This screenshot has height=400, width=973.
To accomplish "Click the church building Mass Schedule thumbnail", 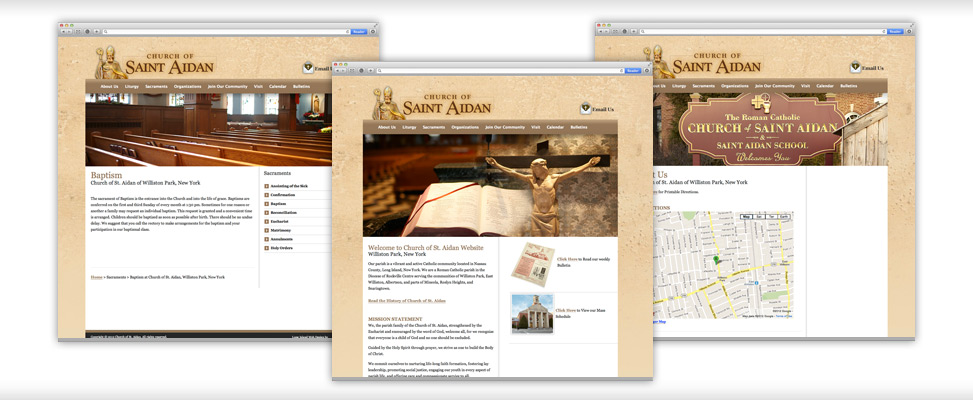I will pyautogui.click(x=532, y=313).
